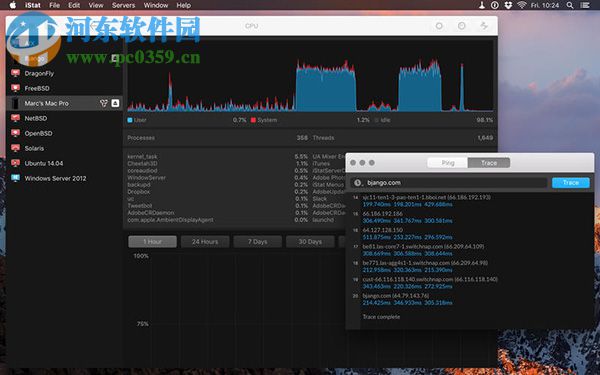Click the Trace complete status text

(381, 317)
